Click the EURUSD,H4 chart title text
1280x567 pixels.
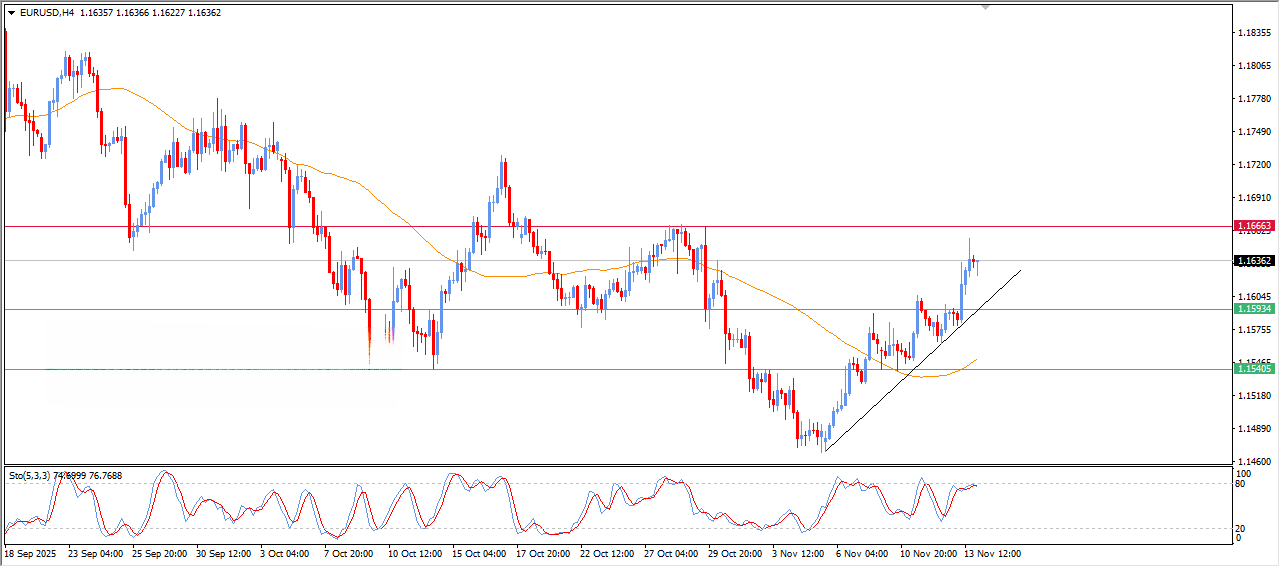[46, 13]
